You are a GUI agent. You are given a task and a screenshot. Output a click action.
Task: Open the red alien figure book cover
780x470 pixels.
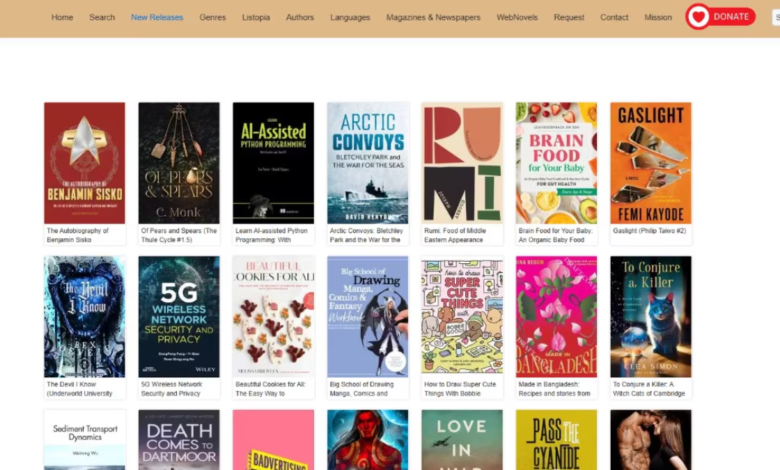368,440
